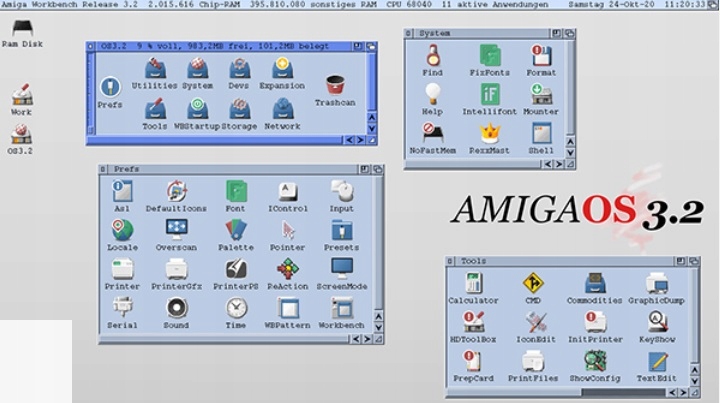Image resolution: width=720 pixels, height=403 pixels.
Task: Open the Locale preferences icon
Action: pyautogui.click(x=122, y=229)
